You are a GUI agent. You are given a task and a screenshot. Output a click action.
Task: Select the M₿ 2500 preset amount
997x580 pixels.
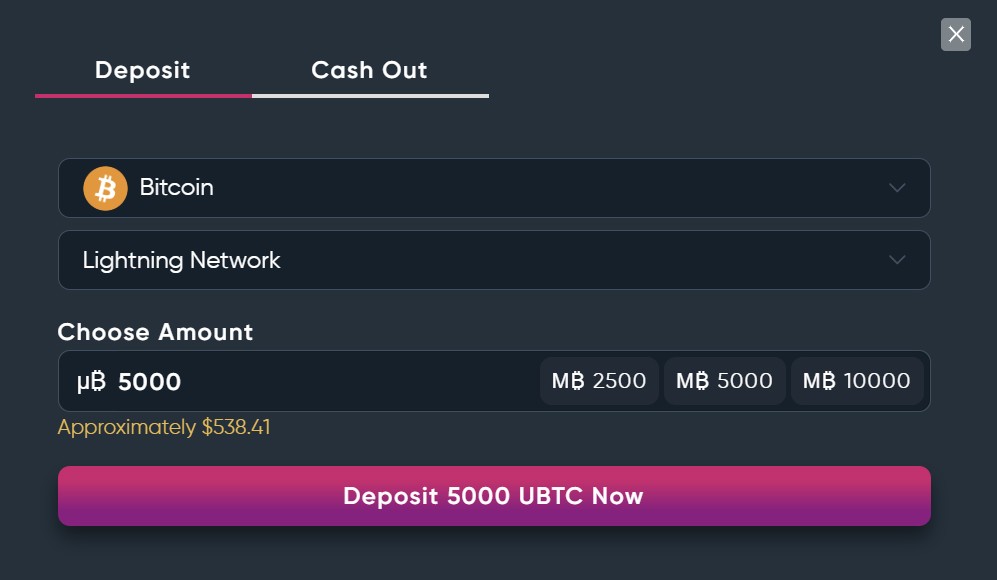[x=599, y=381]
